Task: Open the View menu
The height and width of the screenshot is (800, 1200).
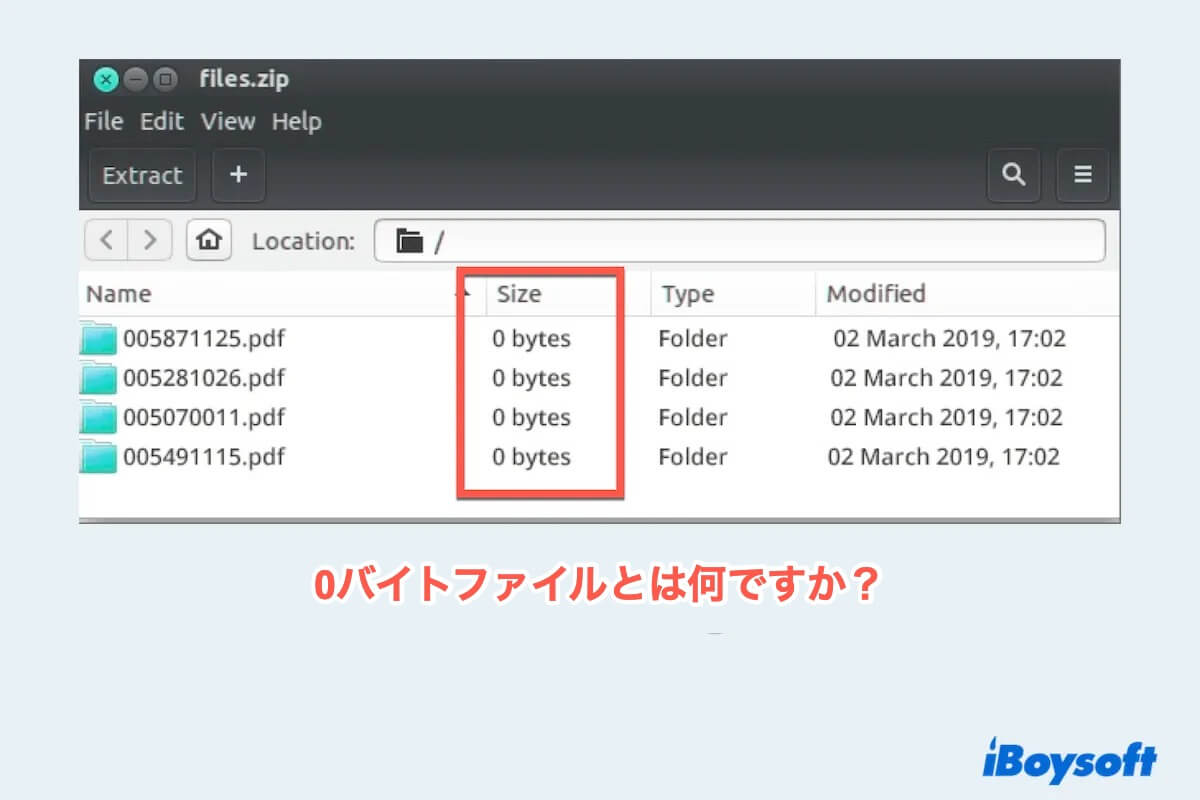Action: point(228,122)
